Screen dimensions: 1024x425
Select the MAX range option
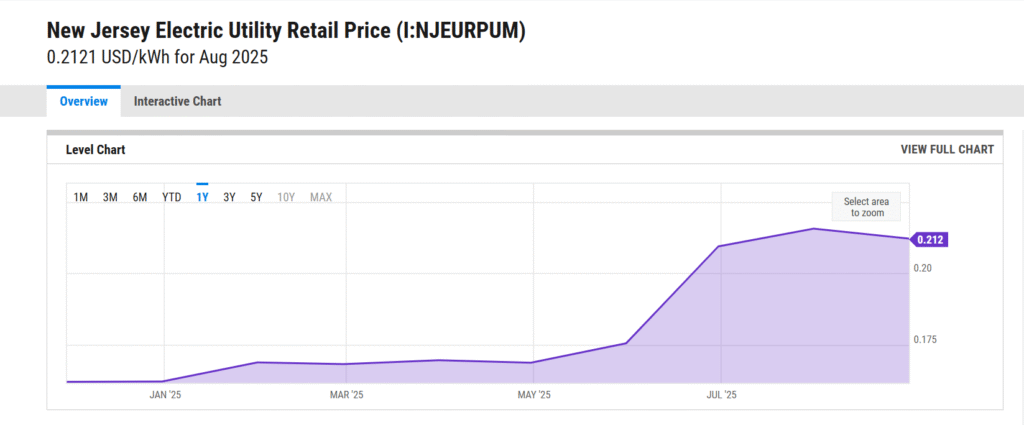[321, 197]
